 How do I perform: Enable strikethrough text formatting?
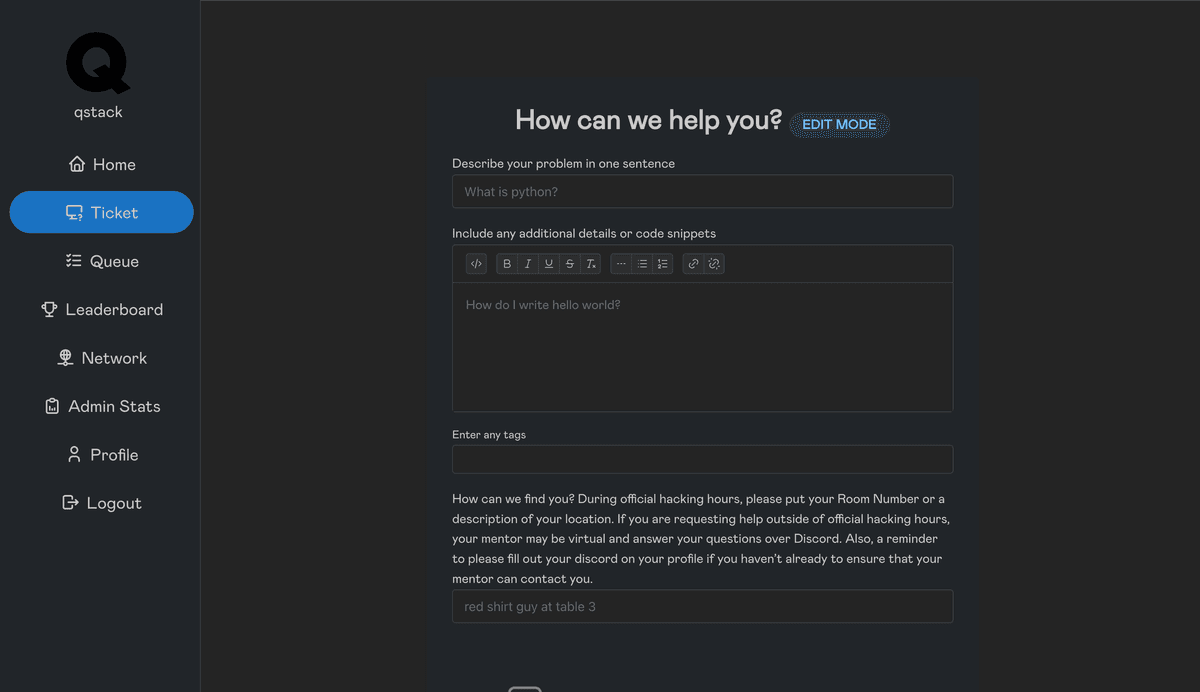tap(570, 264)
